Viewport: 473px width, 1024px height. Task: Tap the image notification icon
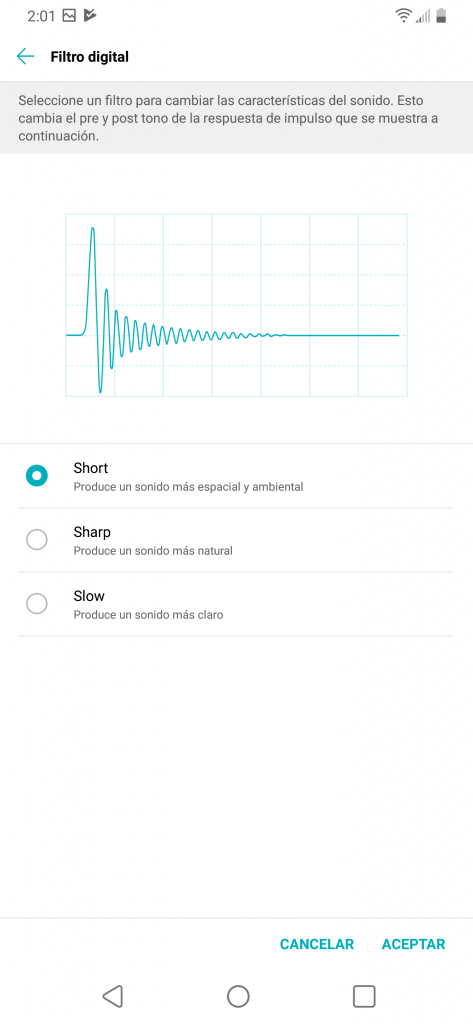tap(69, 16)
